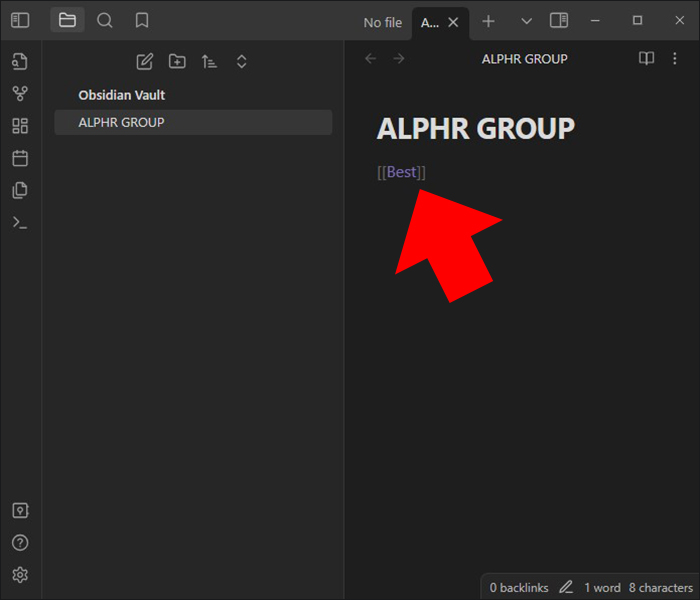Insert template ribbon icon
The image size is (700, 600).
20,190
